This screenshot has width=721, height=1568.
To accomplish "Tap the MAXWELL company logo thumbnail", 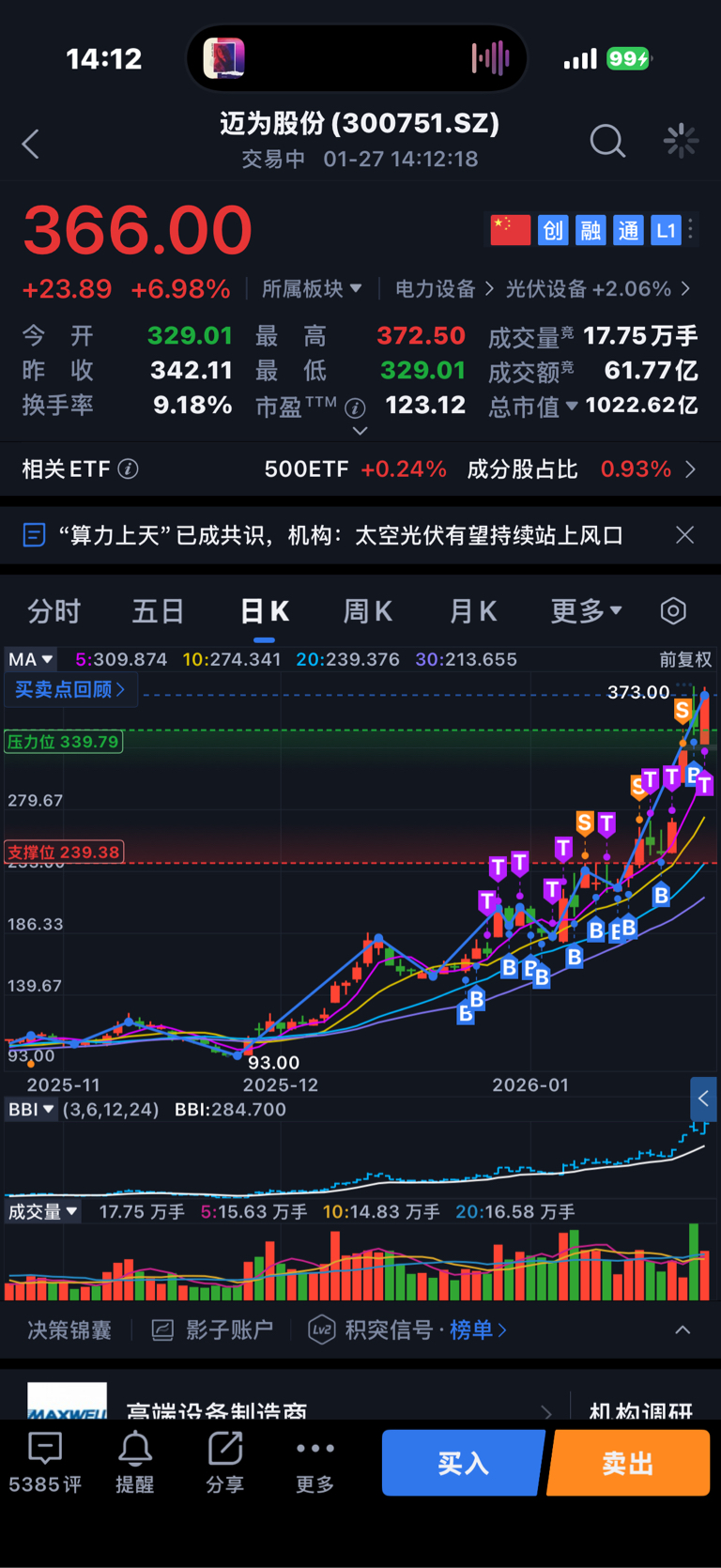I will pyautogui.click(x=68, y=1401).
